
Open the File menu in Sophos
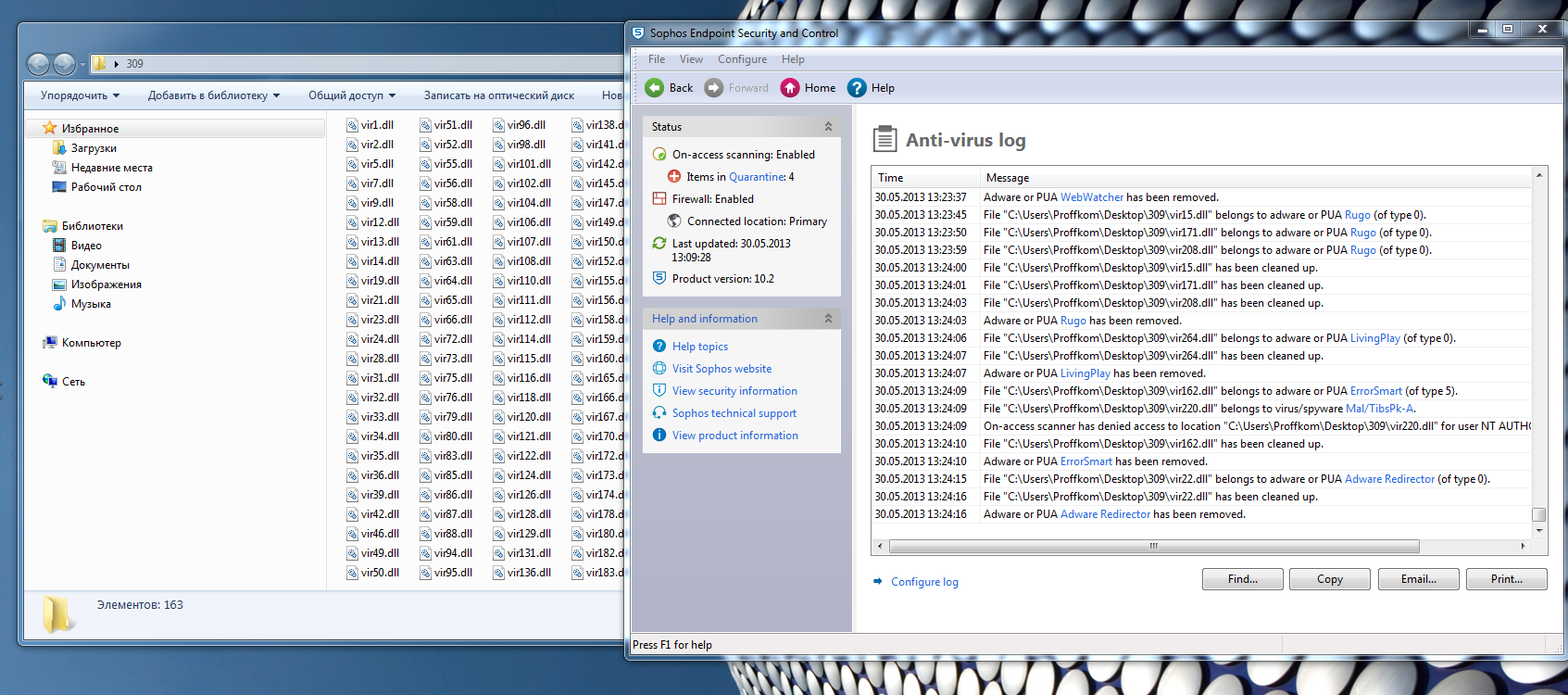coord(657,59)
